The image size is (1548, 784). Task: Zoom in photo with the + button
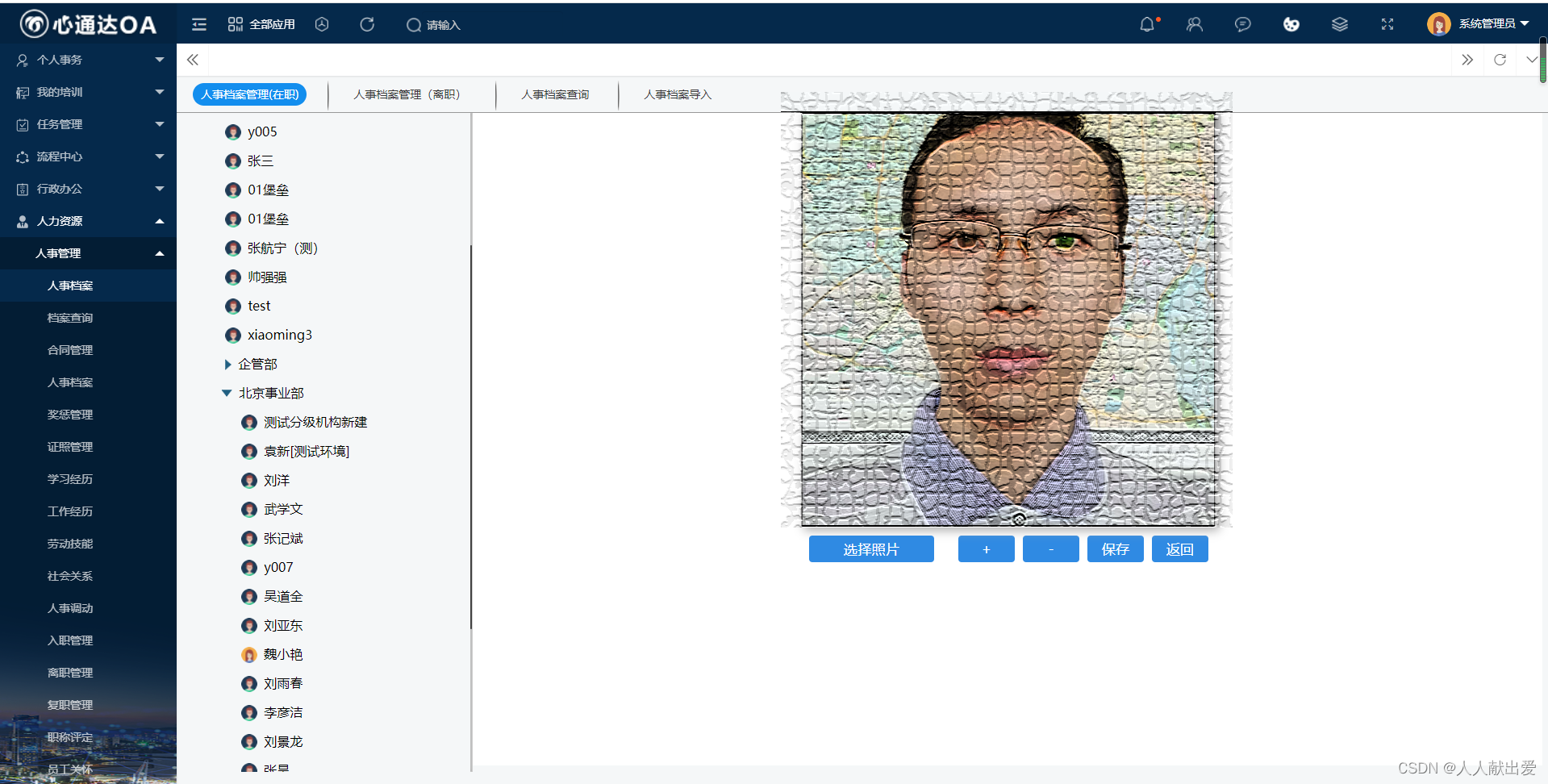(986, 549)
